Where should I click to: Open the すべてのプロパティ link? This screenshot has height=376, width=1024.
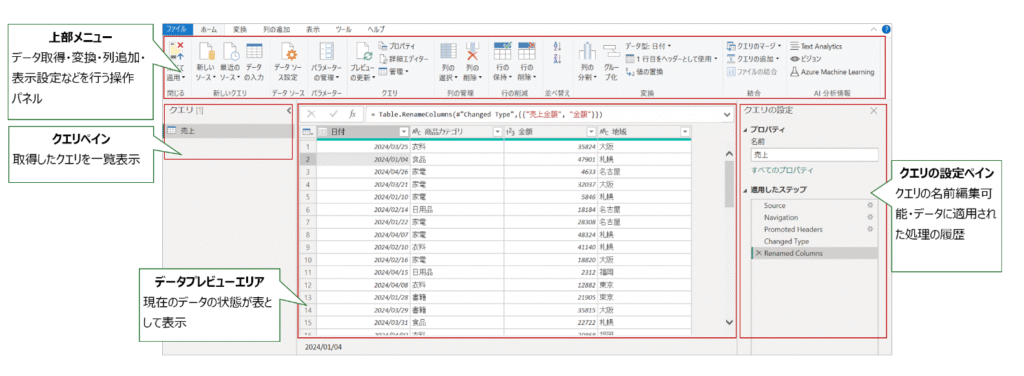783,170
